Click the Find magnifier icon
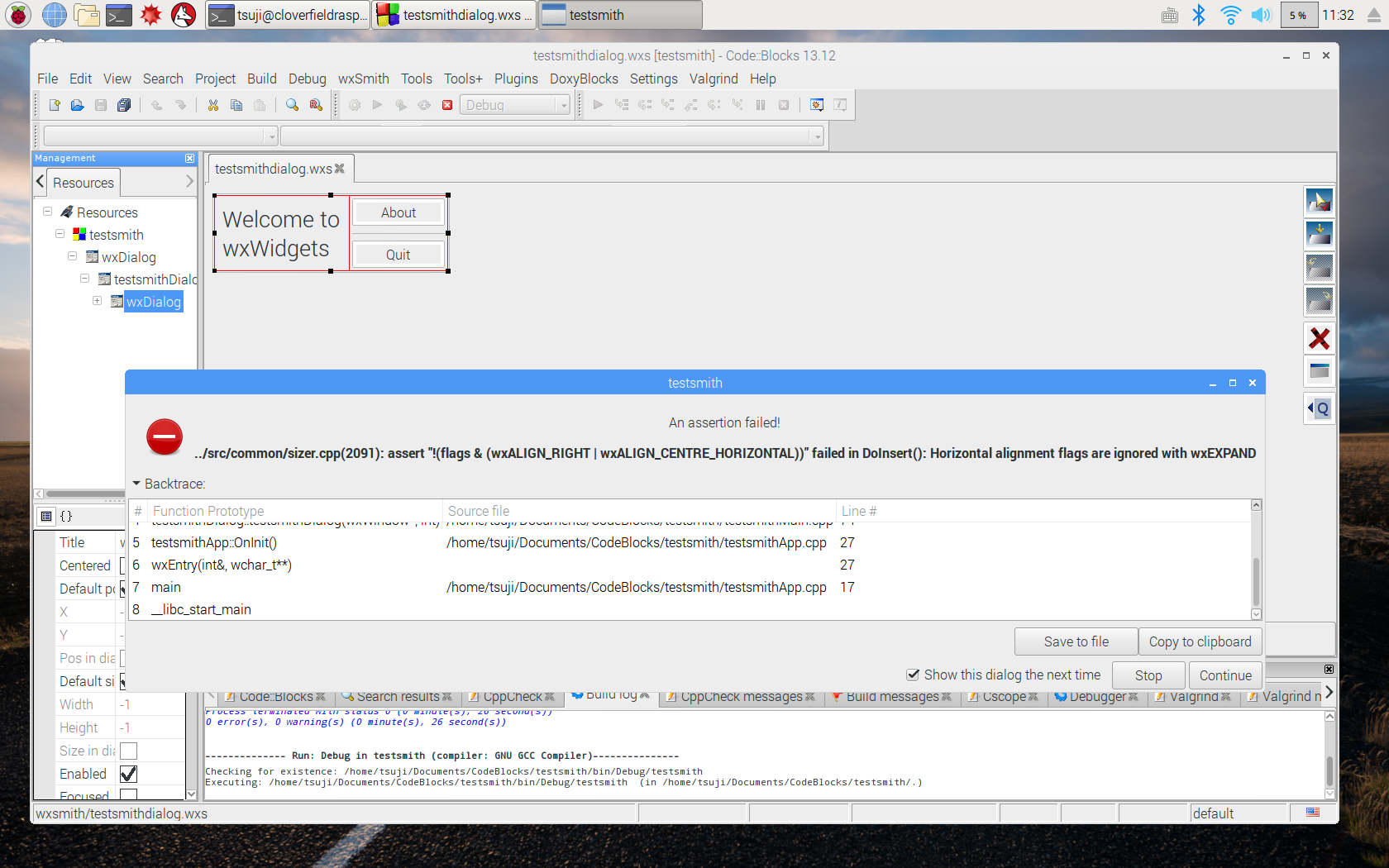Image resolution: width=1389 pixels, height=868 pixels. 292,105
